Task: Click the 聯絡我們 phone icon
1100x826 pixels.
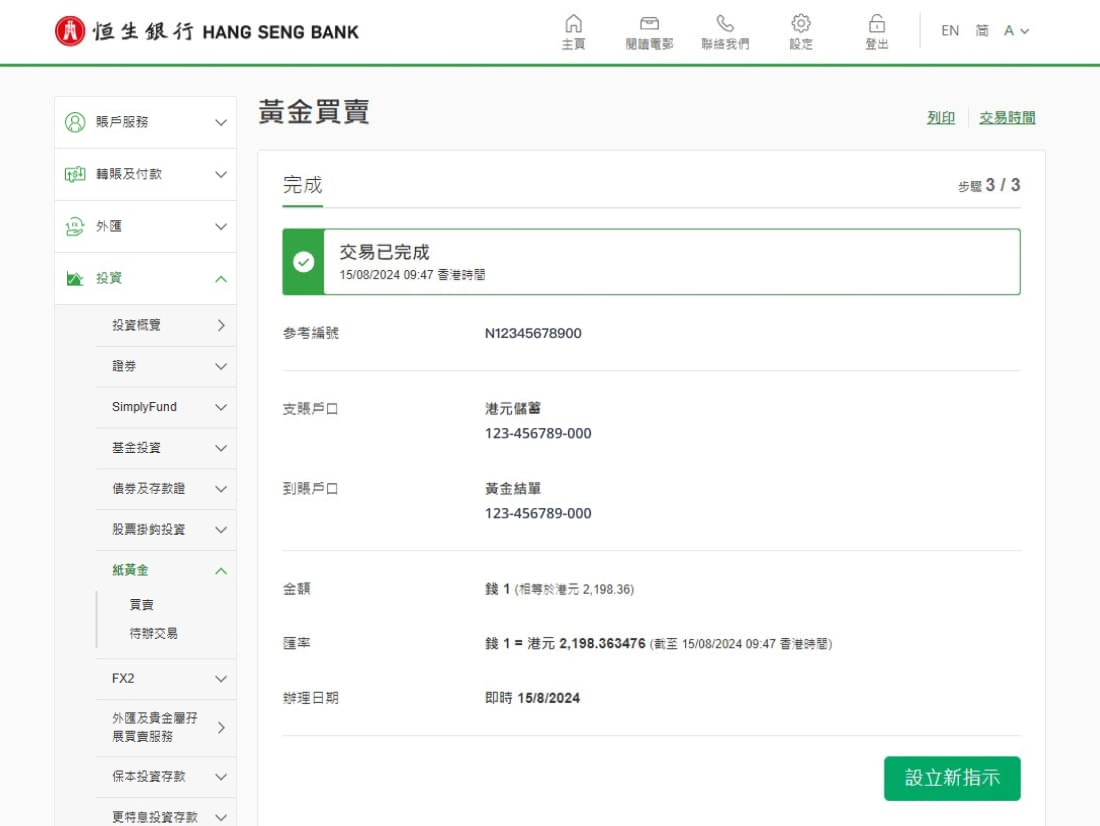Action: (x=725, y=24)
